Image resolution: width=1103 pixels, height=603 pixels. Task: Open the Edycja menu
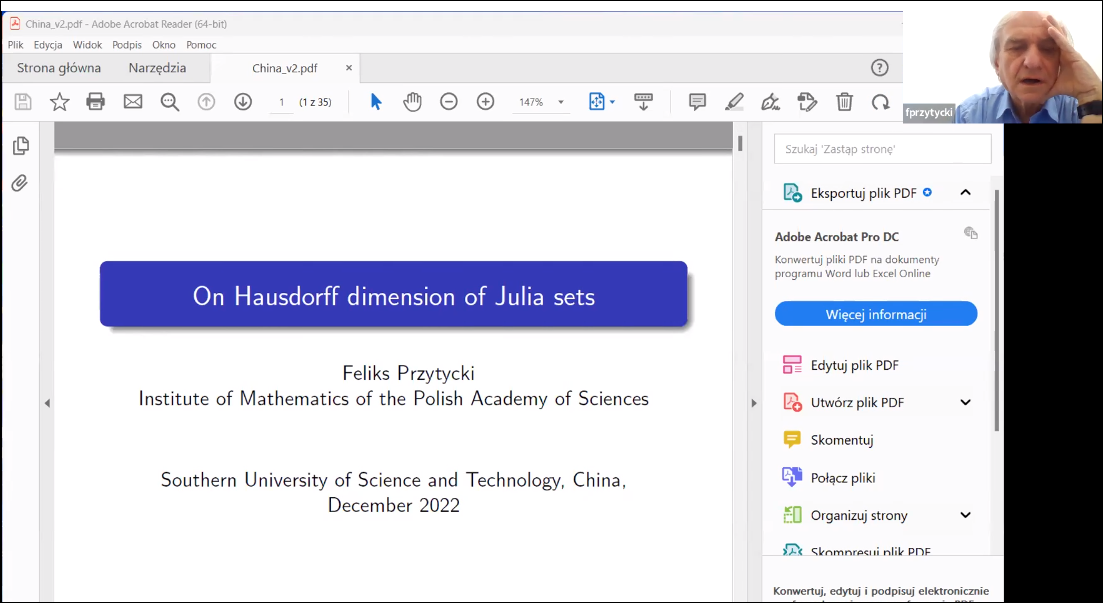coord(48,45)
